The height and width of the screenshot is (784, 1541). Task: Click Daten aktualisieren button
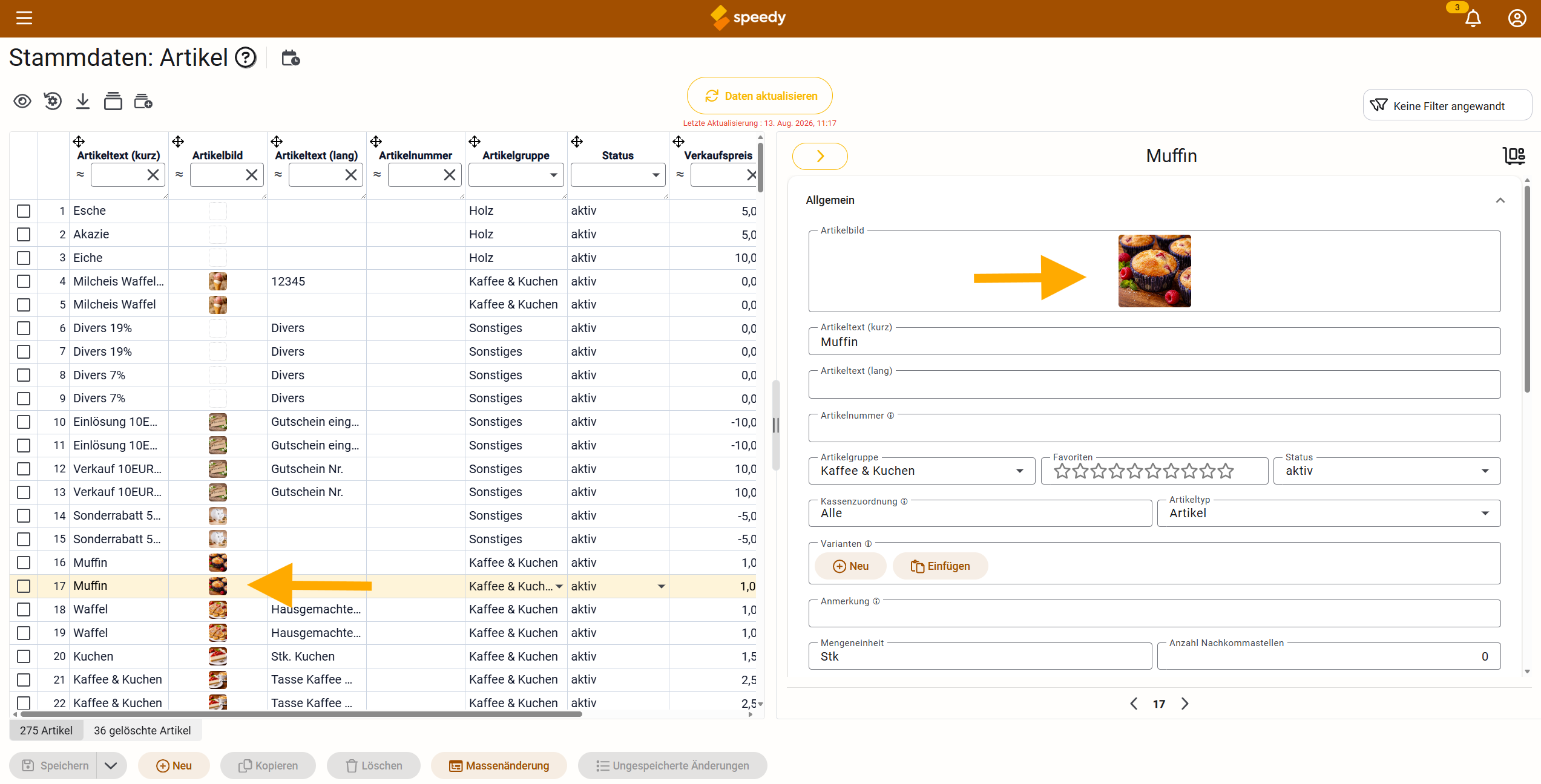coord(760,96)
